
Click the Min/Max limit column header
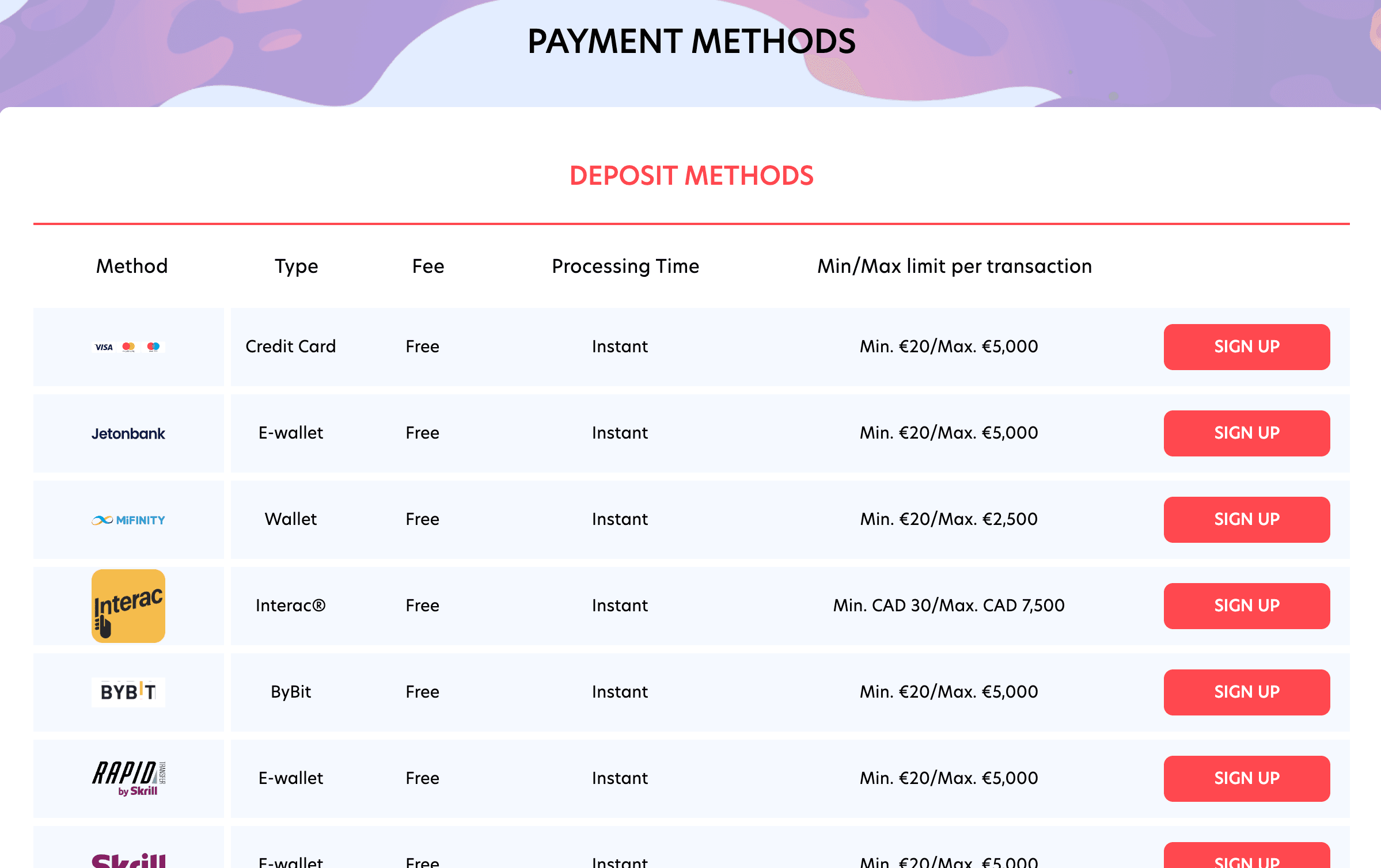(954, 266)
